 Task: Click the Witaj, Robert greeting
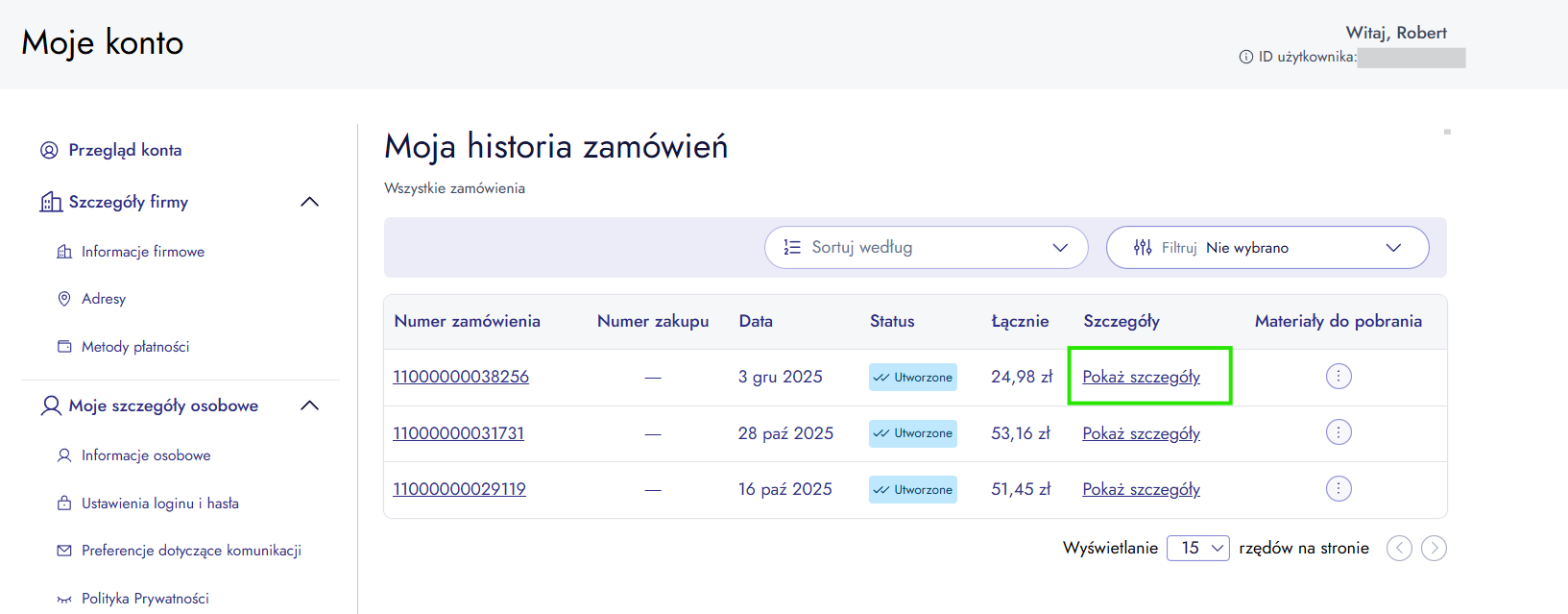click(x=1396, y=33)
